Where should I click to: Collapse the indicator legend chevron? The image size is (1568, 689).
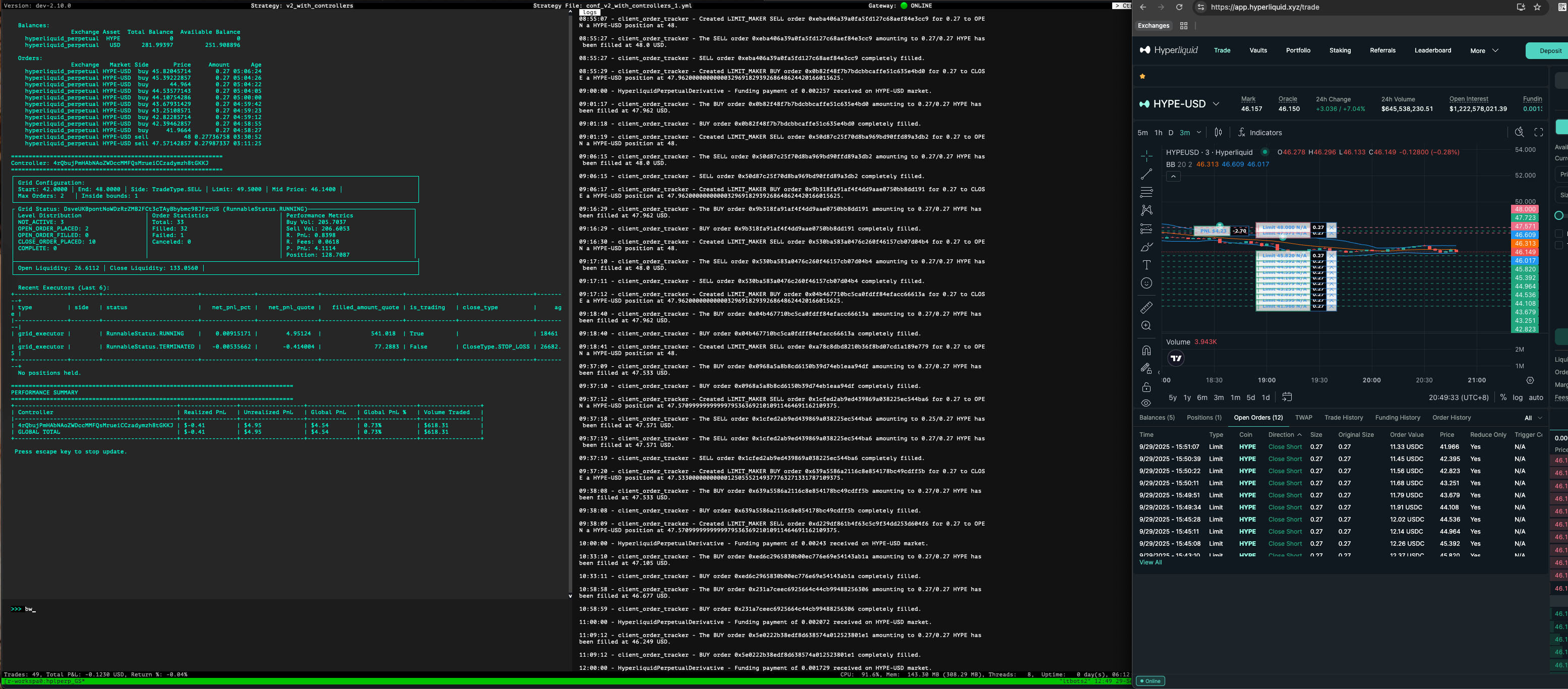(x=1173, y=177)
